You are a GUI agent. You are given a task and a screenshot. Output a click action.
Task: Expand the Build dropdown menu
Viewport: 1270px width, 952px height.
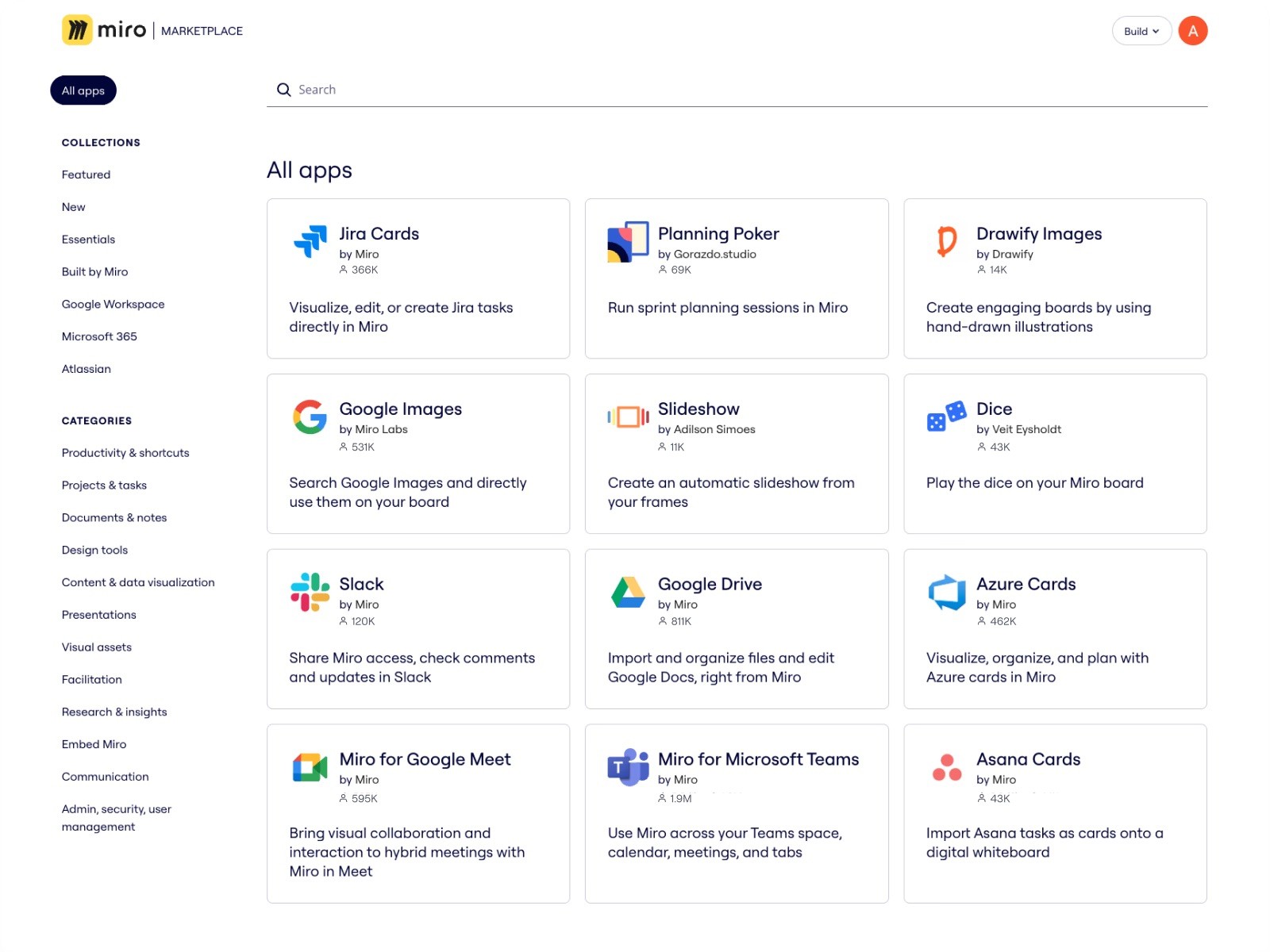(x=1141, y=31)
